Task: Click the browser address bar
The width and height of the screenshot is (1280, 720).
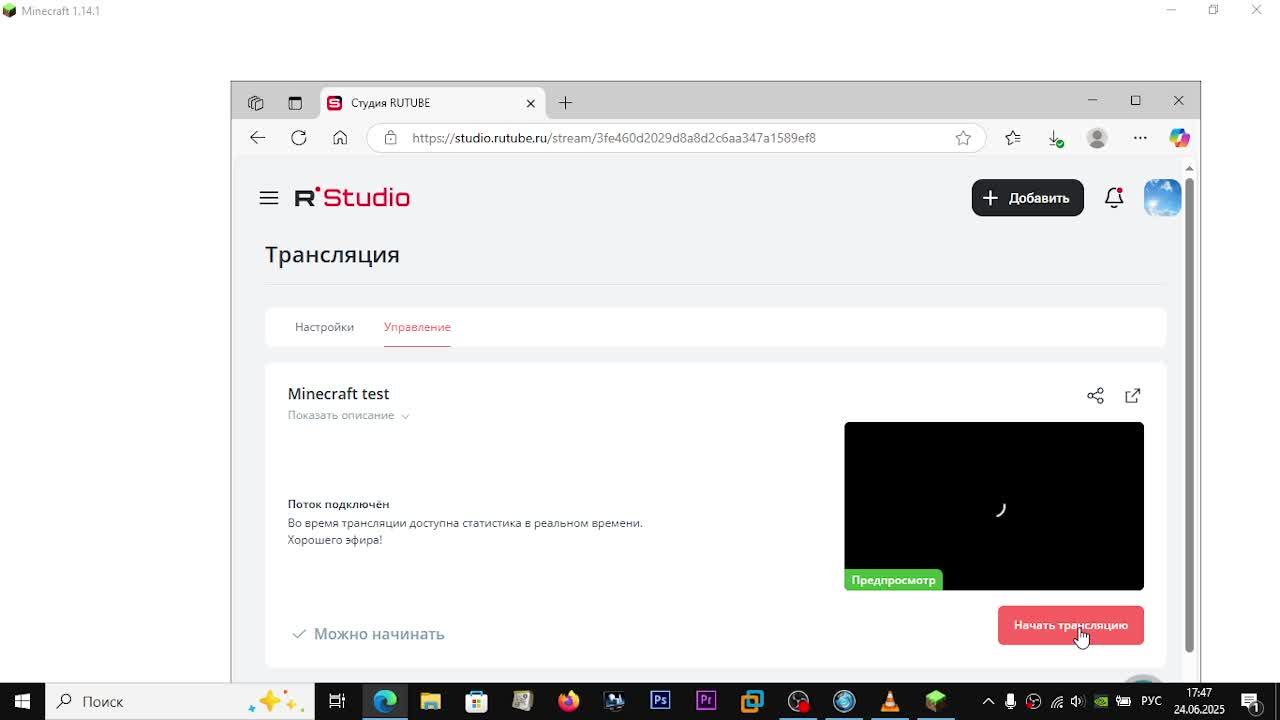Action: (x=675, y=138)
